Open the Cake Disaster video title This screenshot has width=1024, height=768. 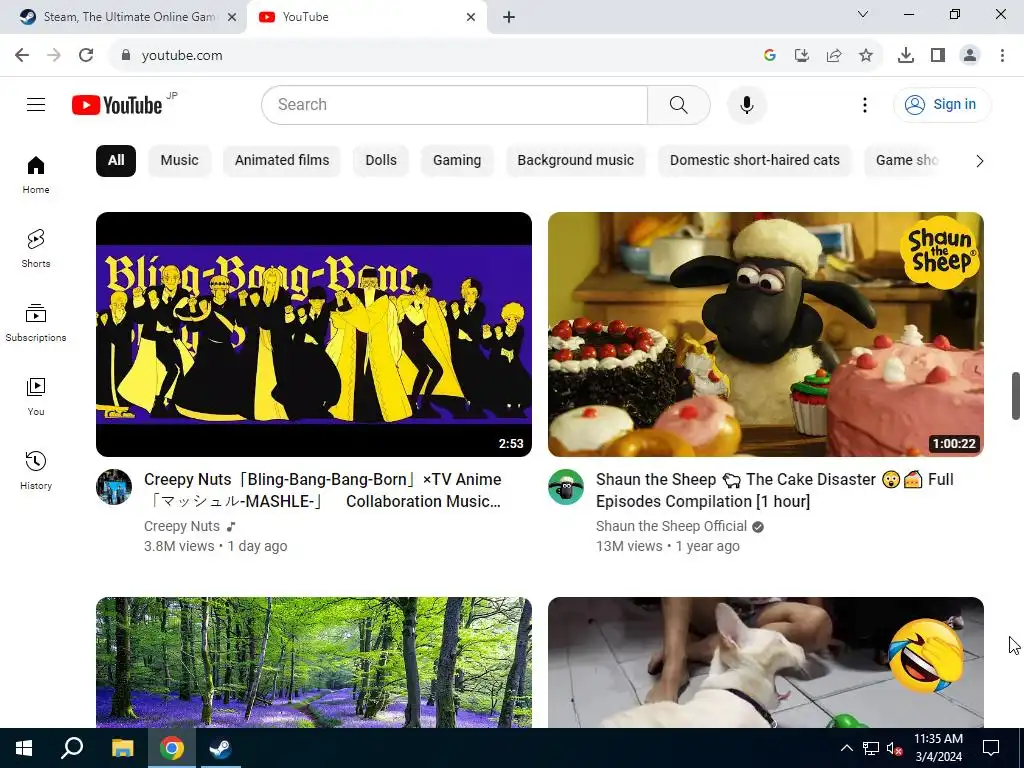pyautogui.click(x=775, y=490)
